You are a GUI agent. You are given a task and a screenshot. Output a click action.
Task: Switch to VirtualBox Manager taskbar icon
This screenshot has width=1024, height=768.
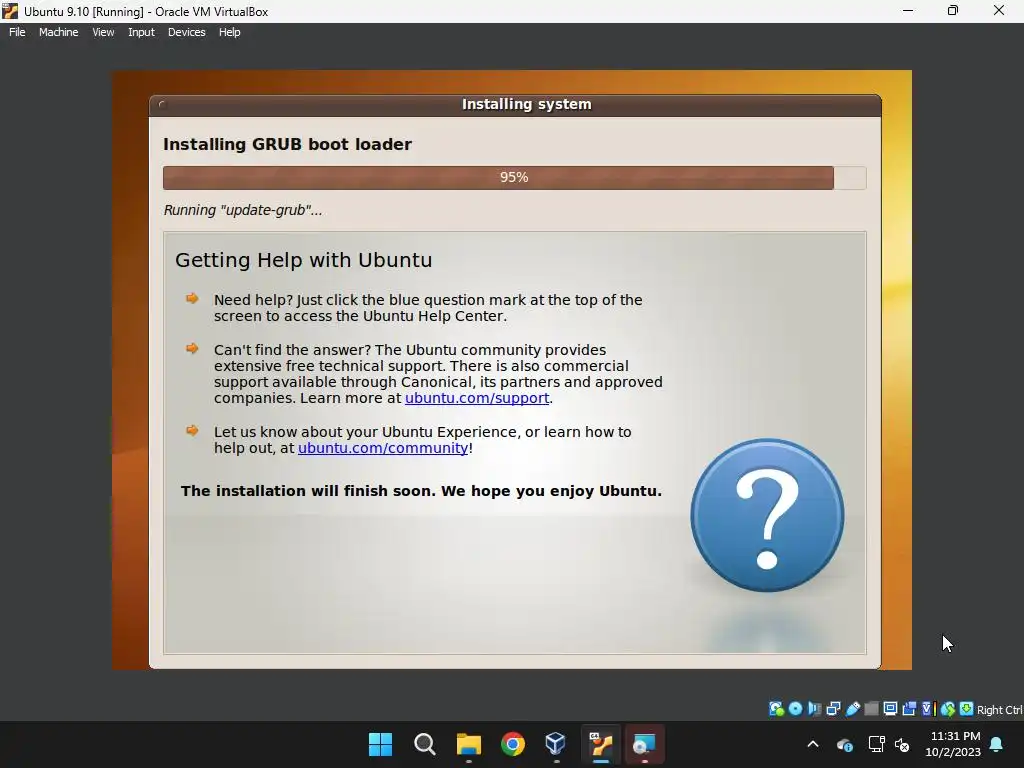[556, 744]
